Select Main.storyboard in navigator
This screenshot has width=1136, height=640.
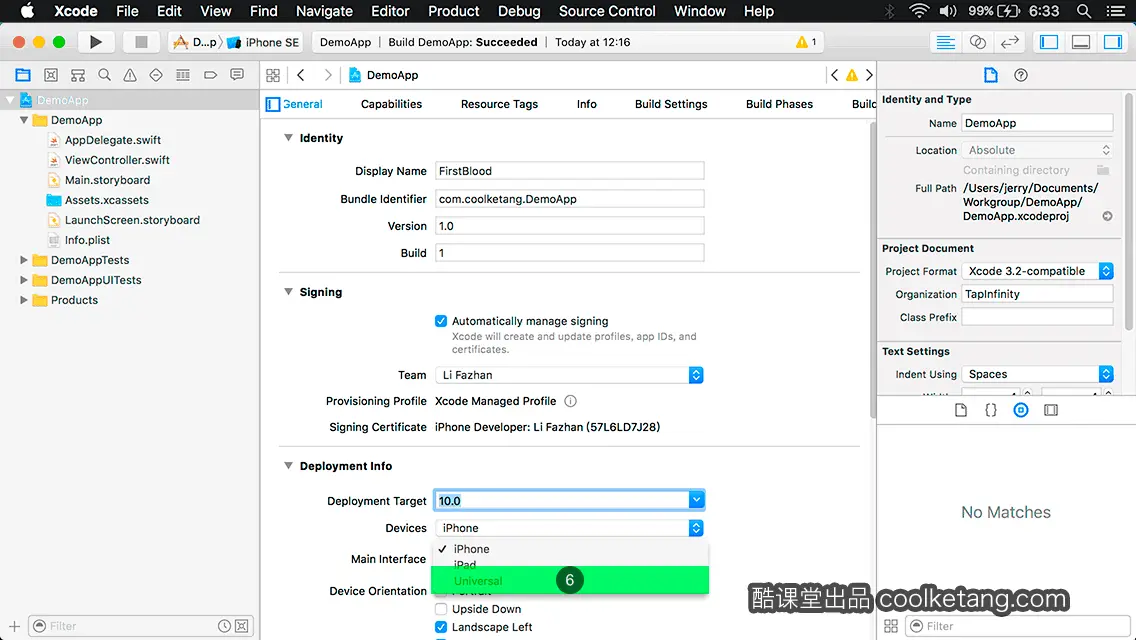coord(107,180)
